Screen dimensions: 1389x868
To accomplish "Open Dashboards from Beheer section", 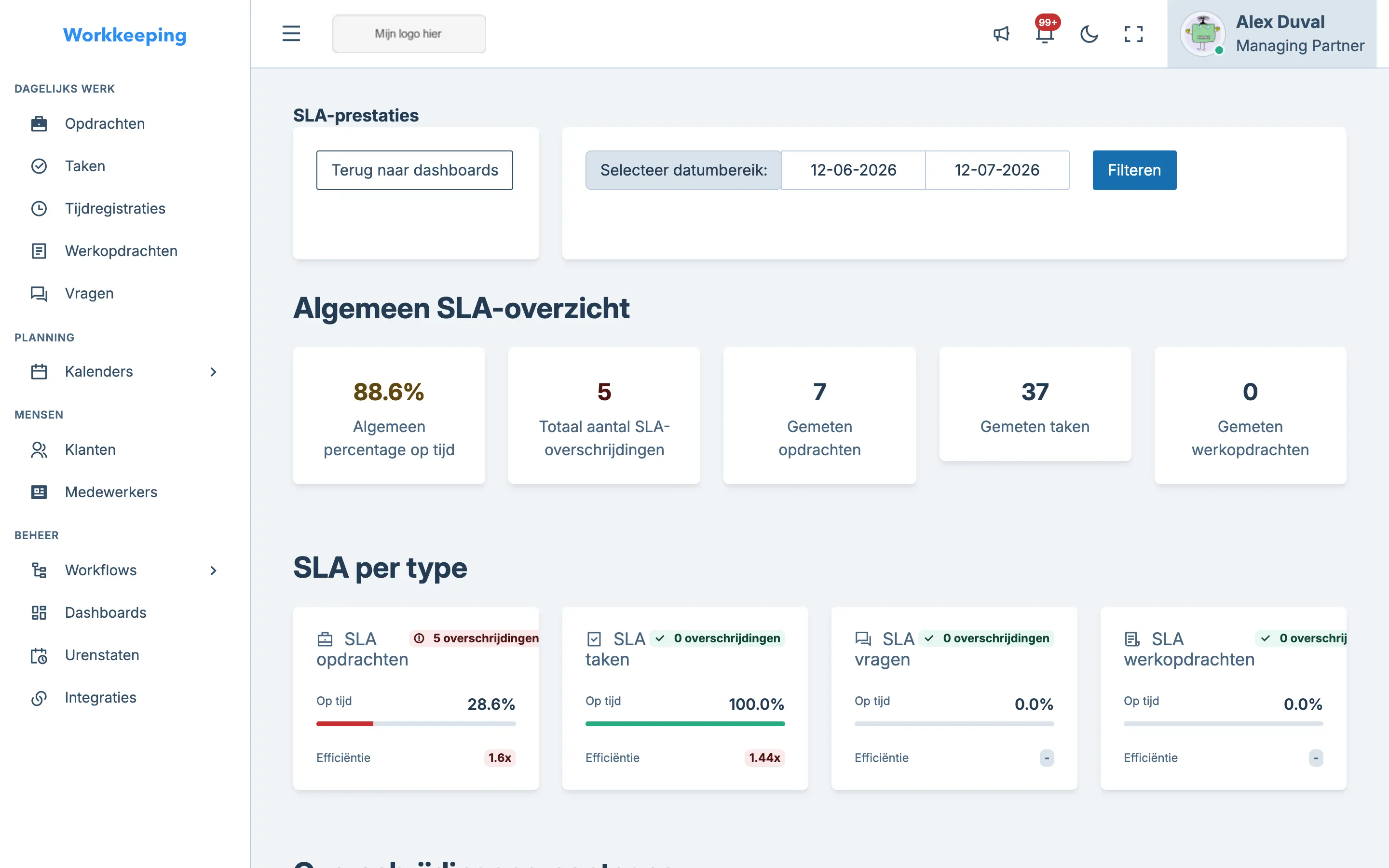I will [x=125, y=612].
